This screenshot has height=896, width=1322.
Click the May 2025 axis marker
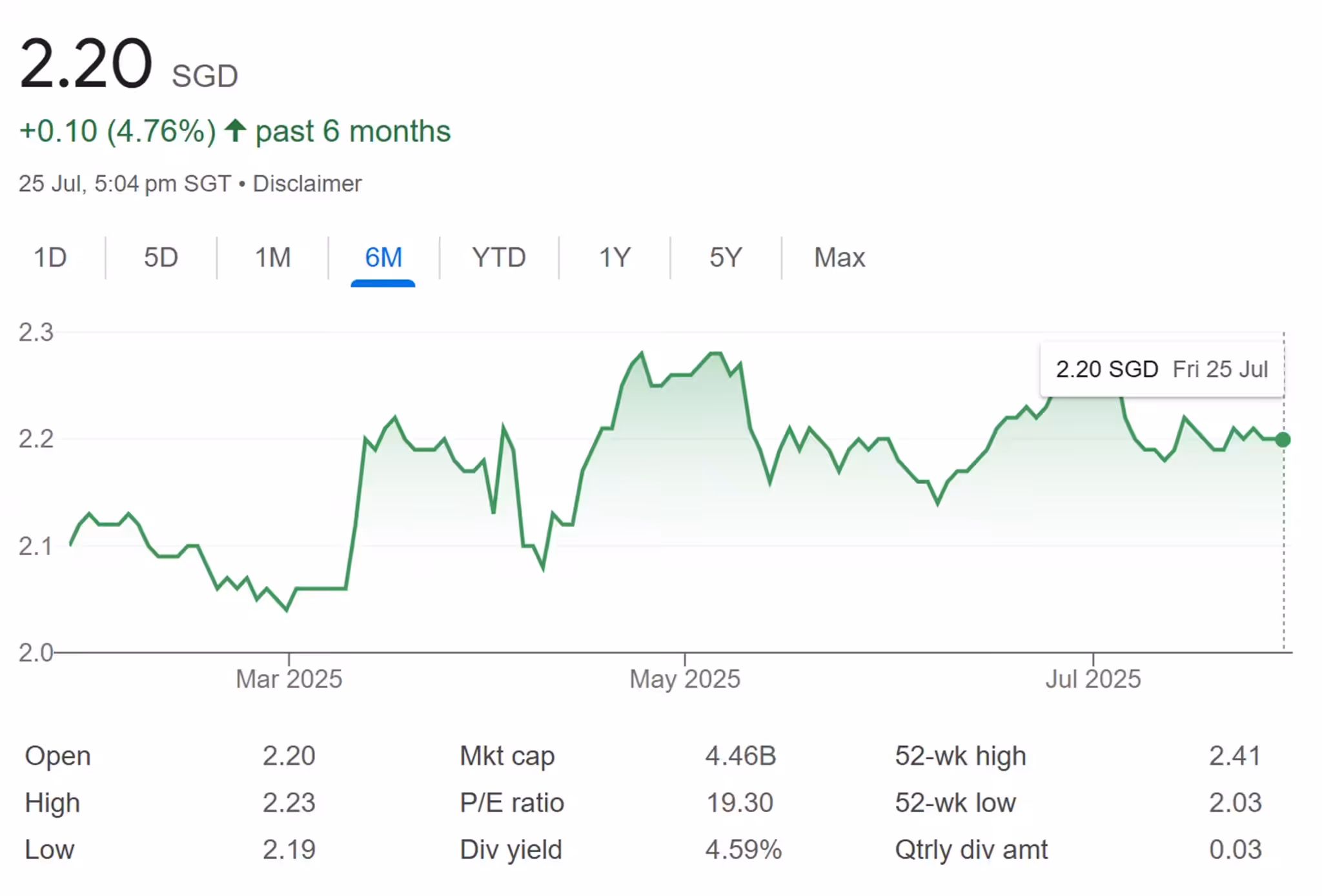point(685,679)
